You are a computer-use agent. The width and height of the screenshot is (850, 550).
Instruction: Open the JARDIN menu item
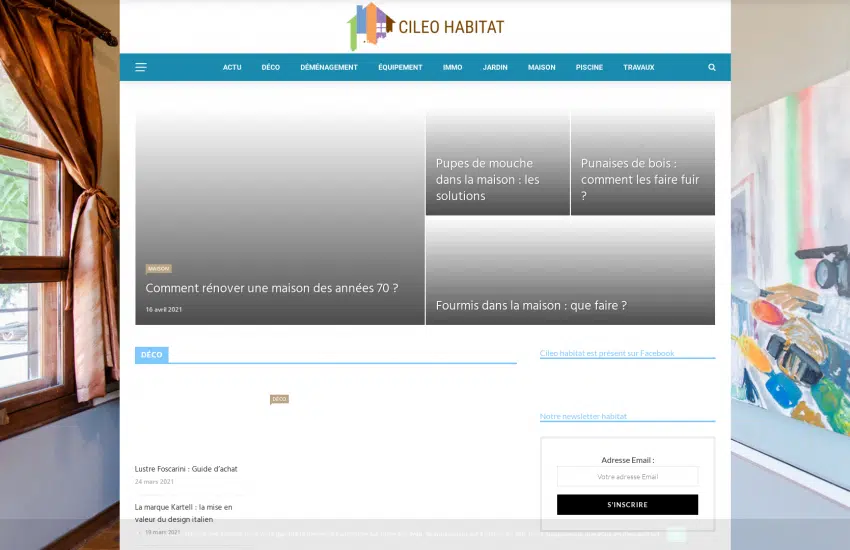[495, 67]
